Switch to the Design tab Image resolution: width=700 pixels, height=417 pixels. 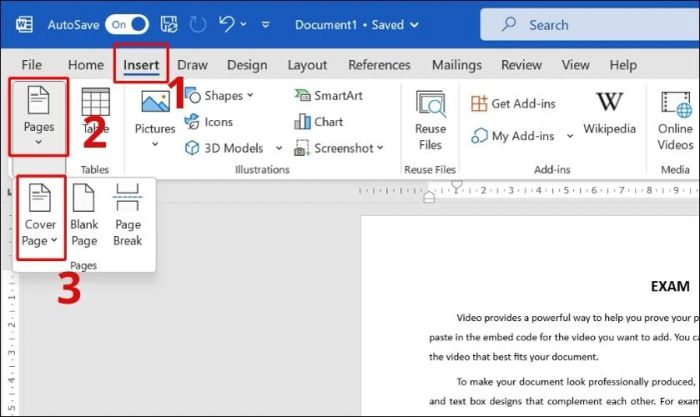pos(247,65)
